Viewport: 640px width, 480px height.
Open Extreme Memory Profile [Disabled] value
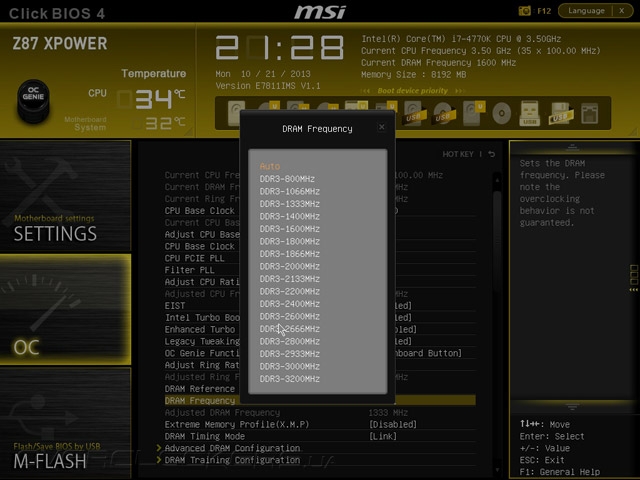393,424
